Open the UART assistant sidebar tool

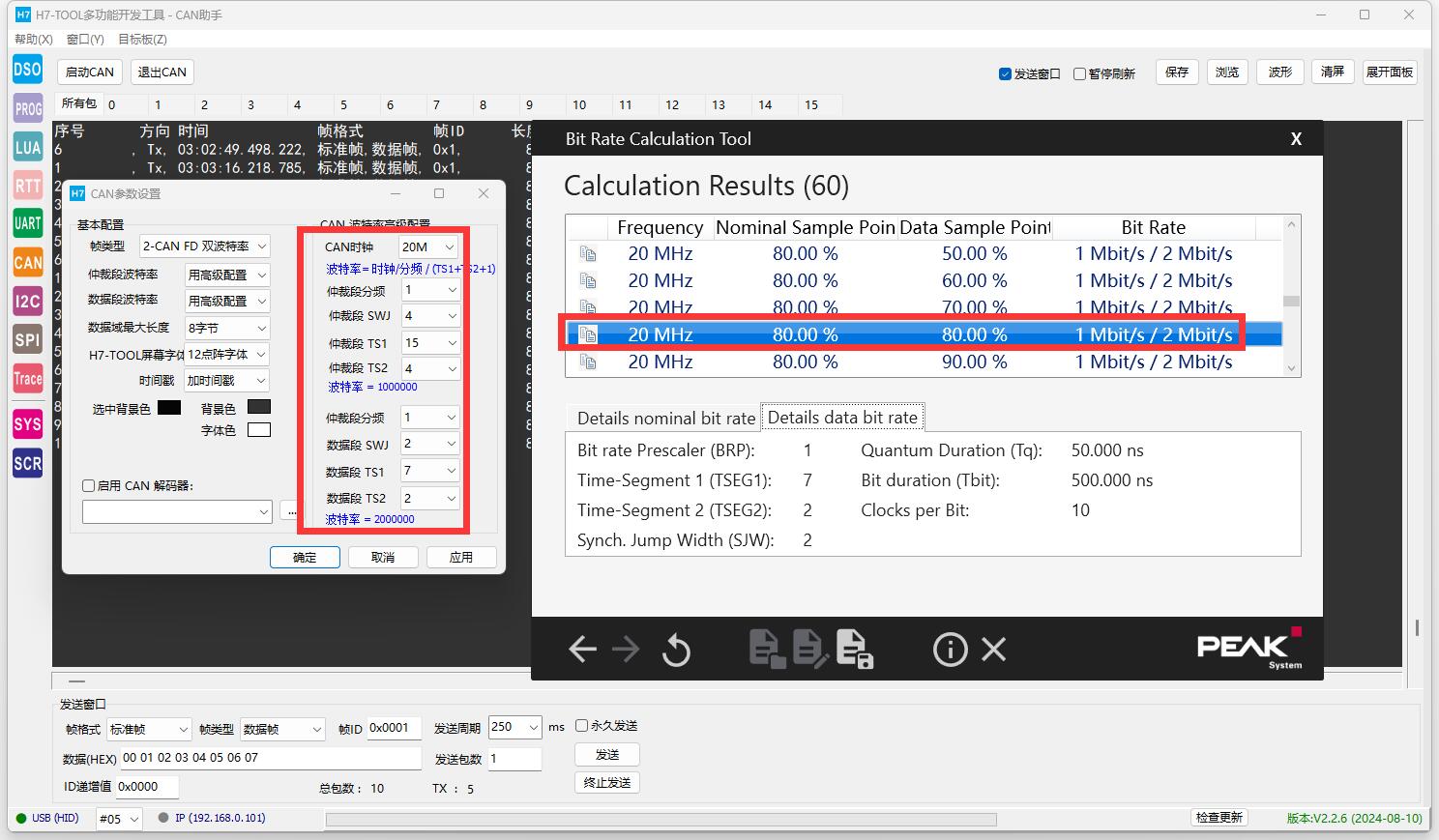coord(27,223)
